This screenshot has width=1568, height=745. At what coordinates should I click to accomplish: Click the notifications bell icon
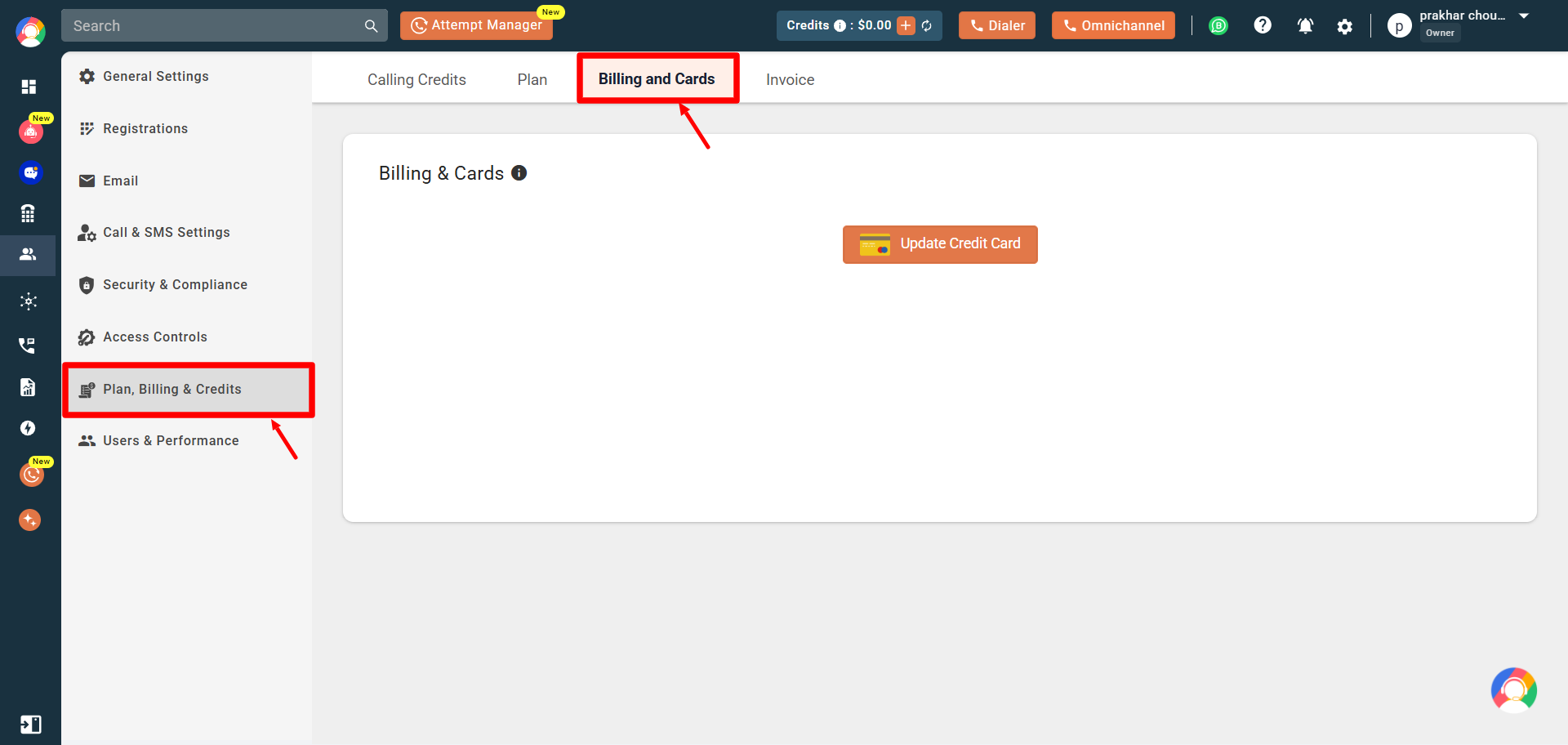coord(1305,25)
